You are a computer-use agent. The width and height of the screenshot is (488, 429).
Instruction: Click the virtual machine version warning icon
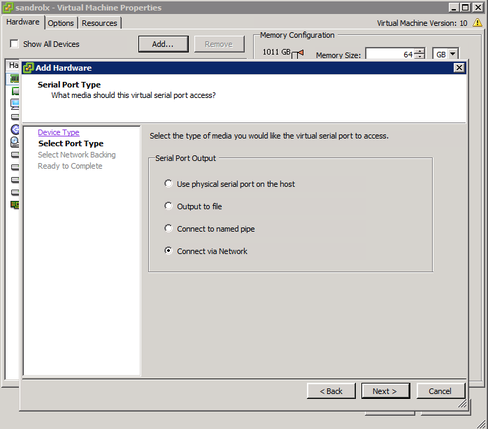pos(477,23)
